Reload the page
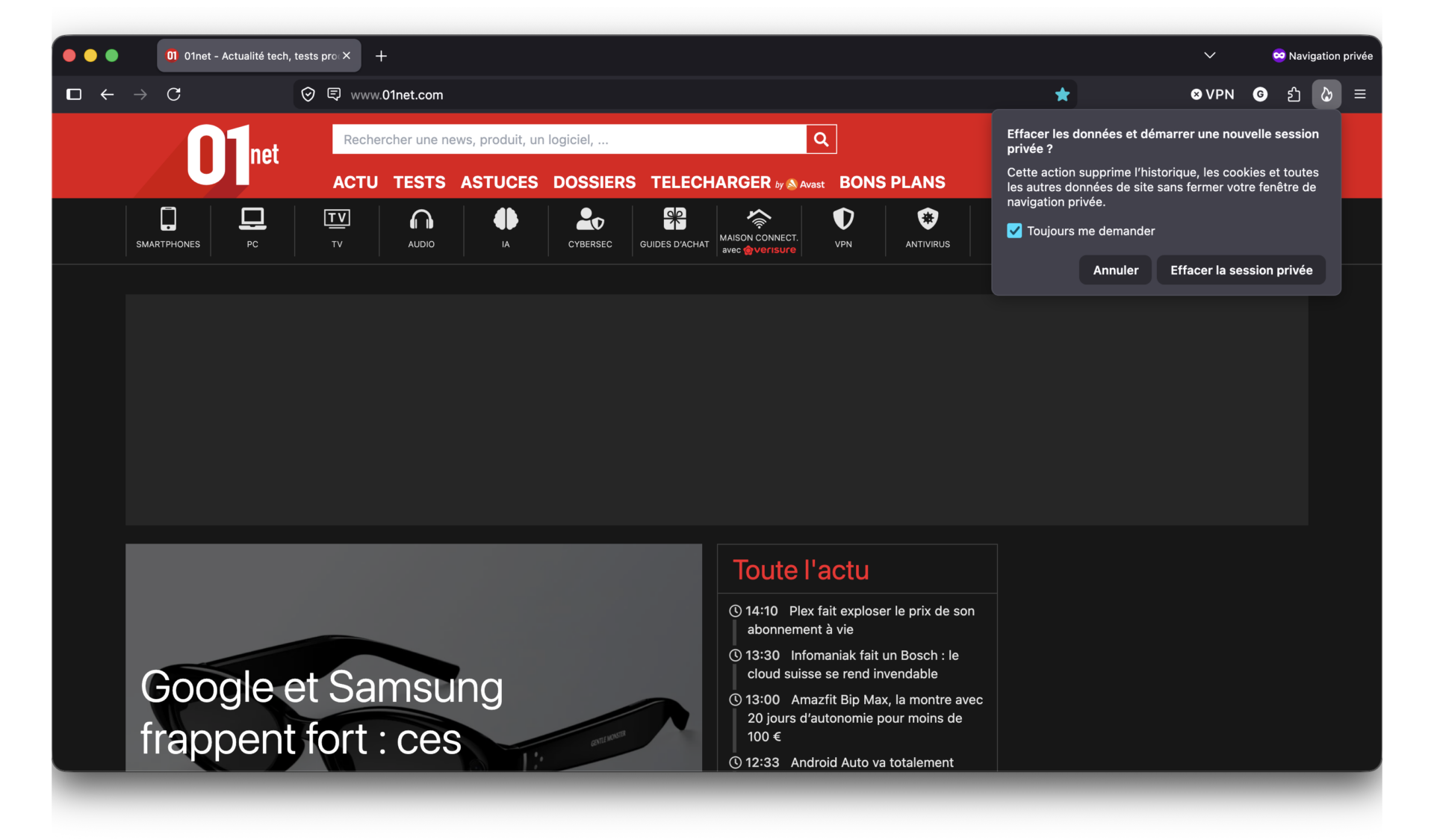This screenshot has height=840, width=1434. click(x=174, y=94)
